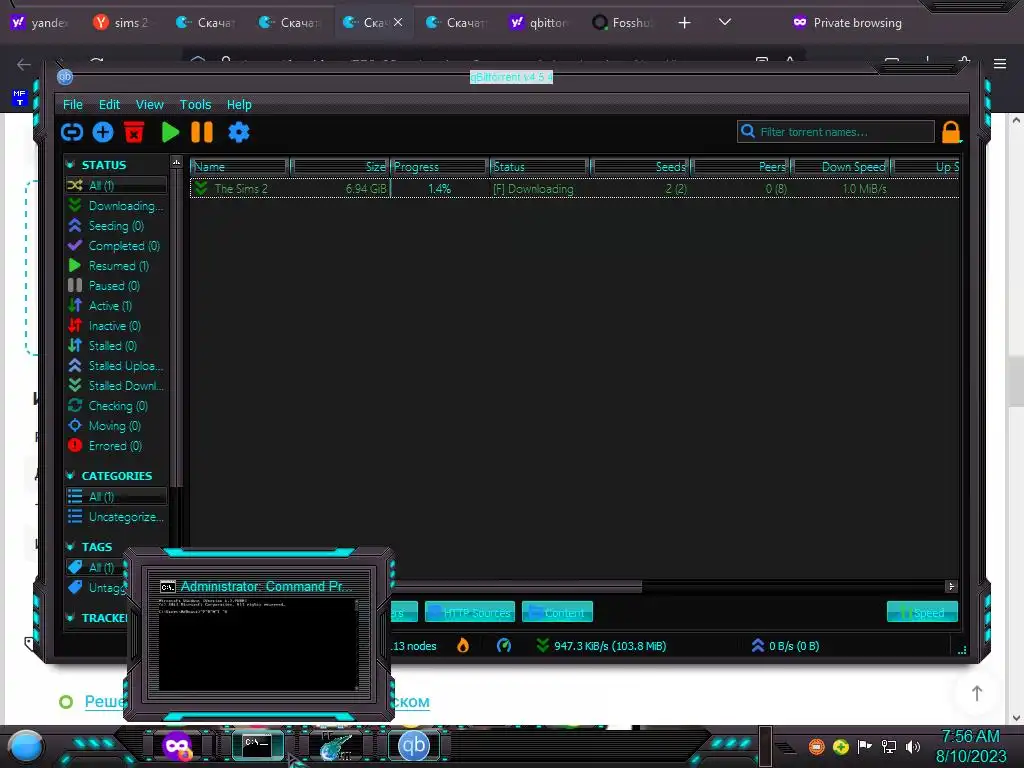This screenshot has width=1024, height=768.
Task: Click the Command Prompt taskbar icon
Action: (x=257, y=745)
